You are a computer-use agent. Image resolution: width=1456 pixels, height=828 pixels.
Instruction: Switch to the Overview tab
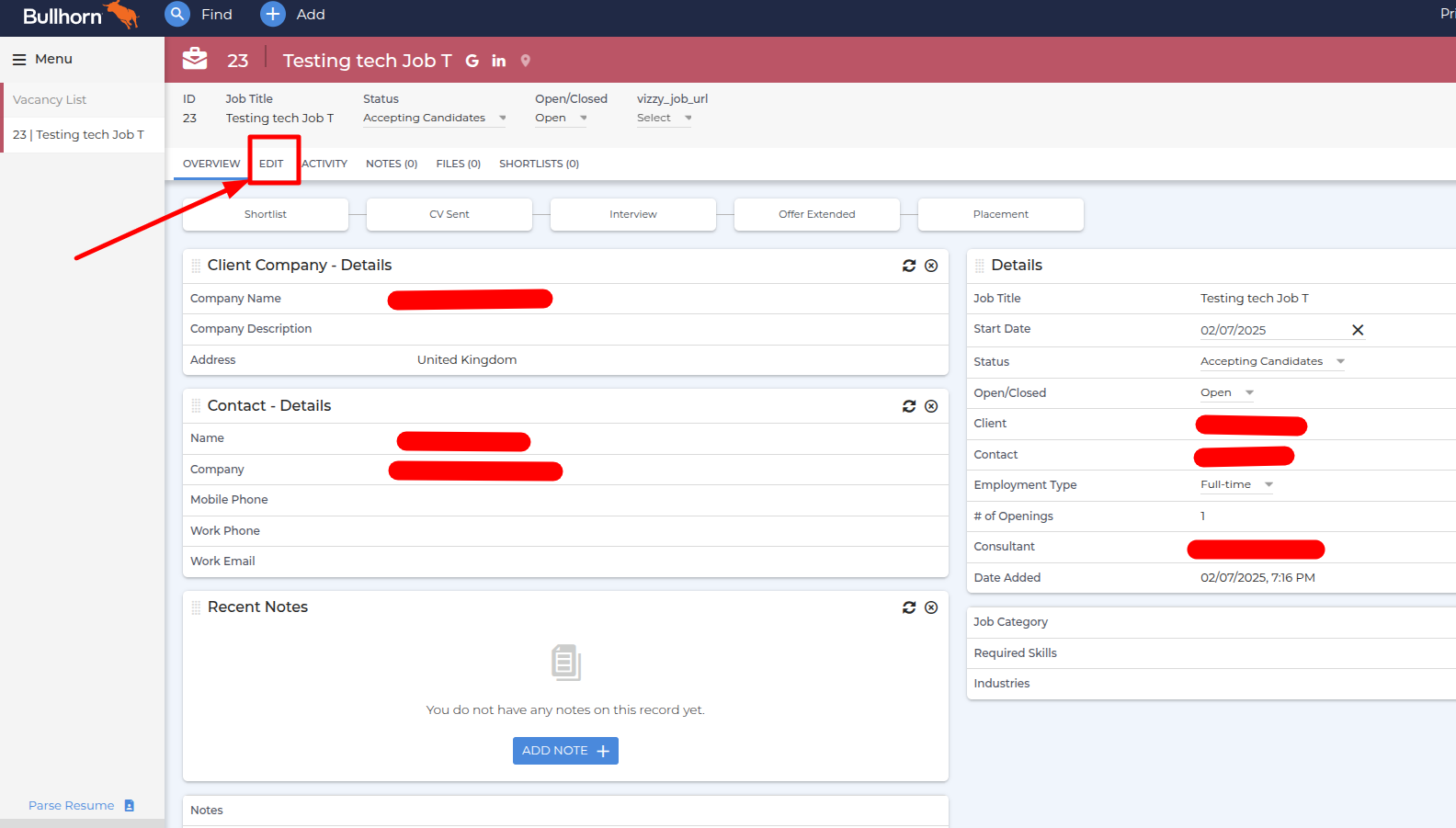point(211,164)
